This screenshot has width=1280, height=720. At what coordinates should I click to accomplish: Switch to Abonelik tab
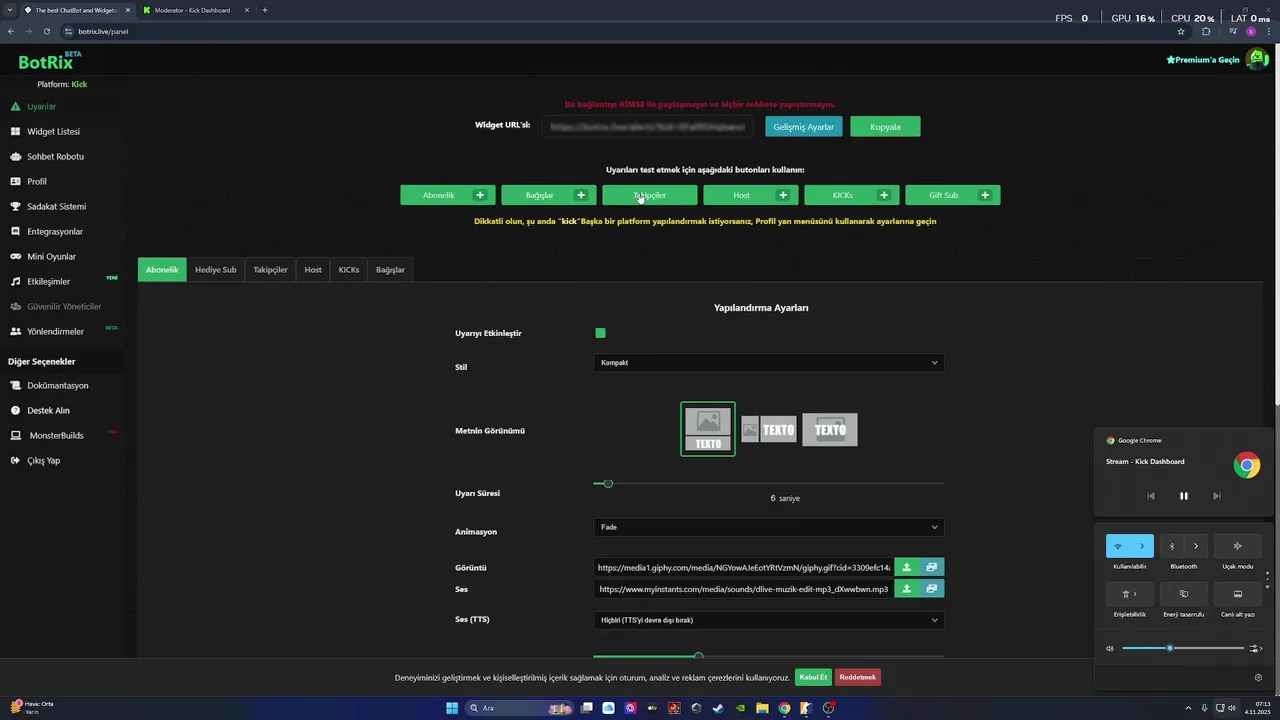coord(162,269)
